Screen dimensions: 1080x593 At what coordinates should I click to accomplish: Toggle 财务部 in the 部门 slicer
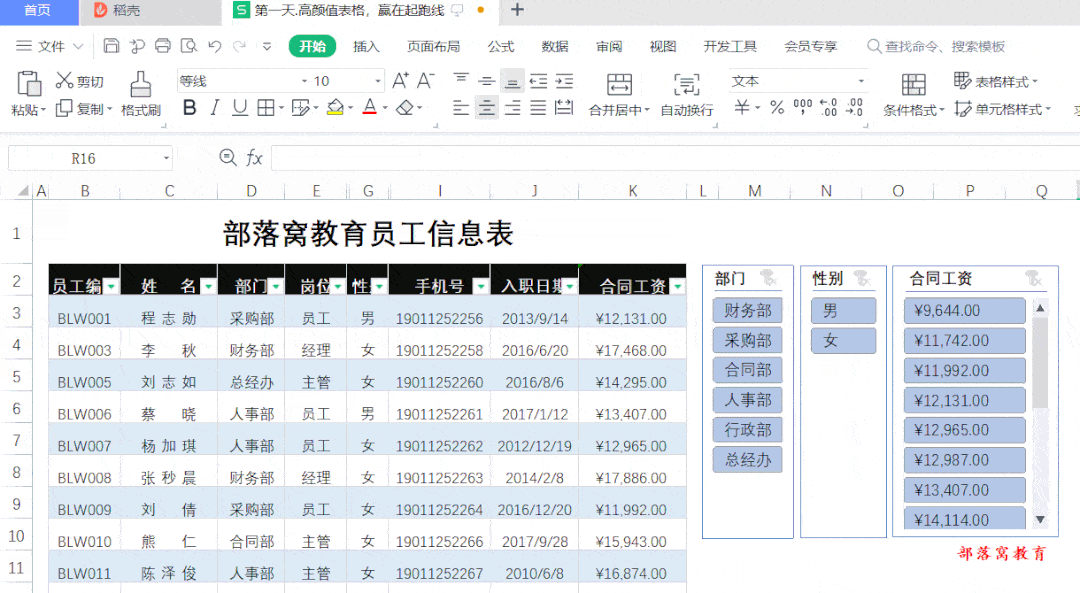pos(747,310)
